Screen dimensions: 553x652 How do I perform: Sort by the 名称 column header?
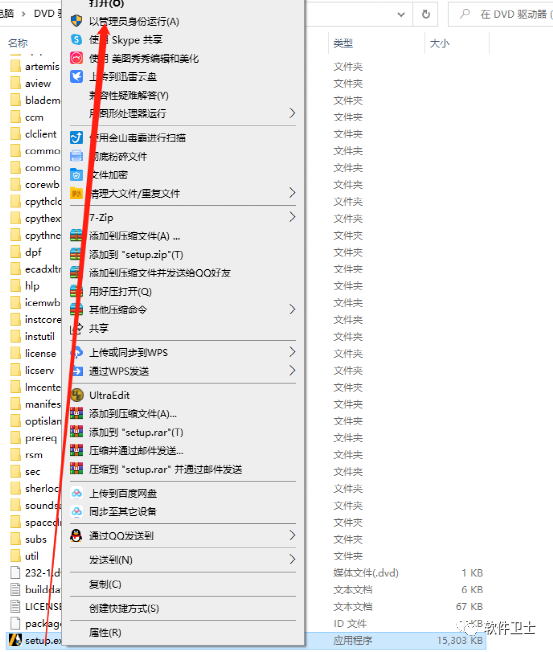[x=18, y=43]
